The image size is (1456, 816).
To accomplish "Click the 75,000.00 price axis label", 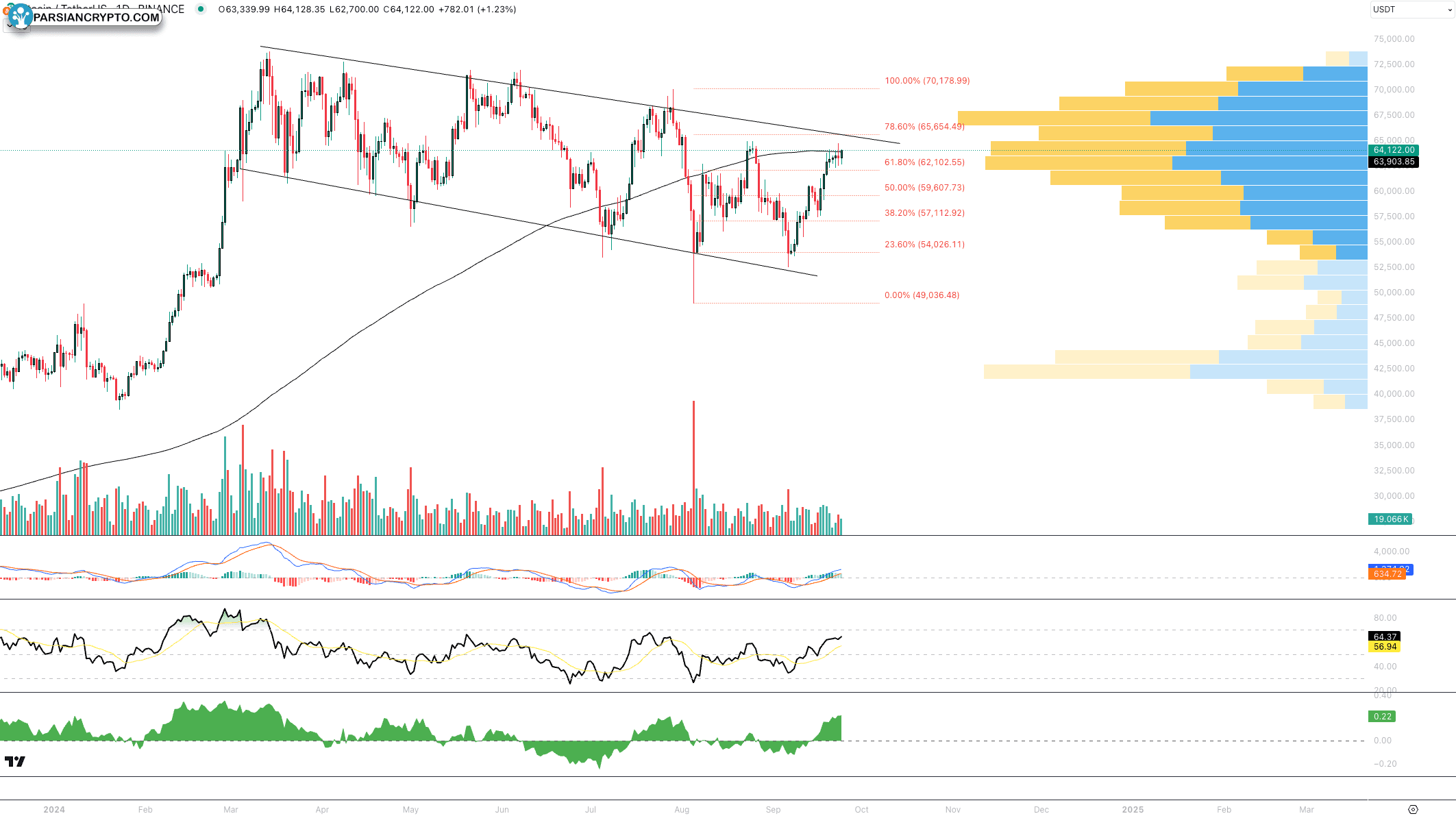I will (1394, 39).
